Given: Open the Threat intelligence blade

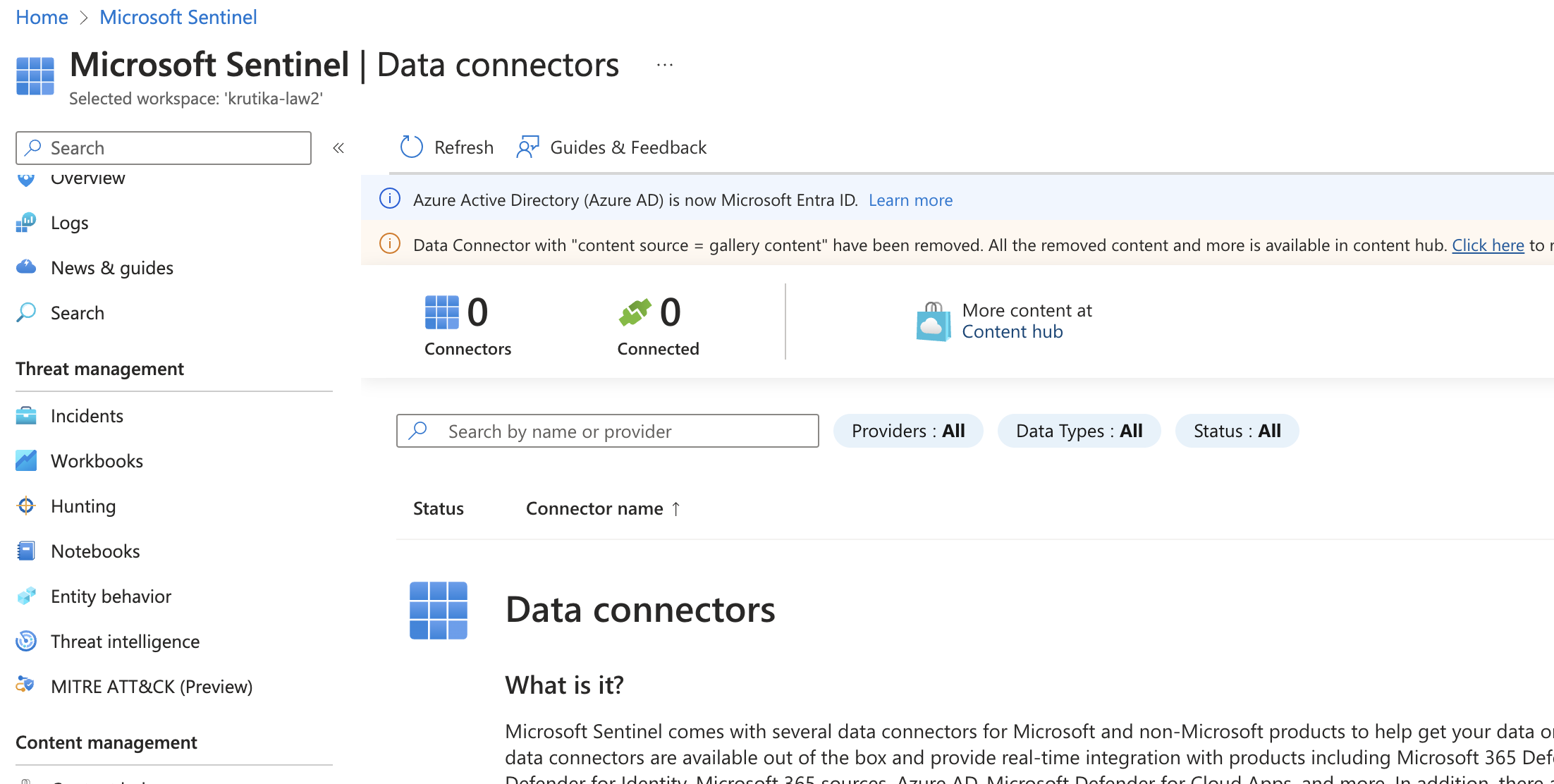Looking at the screenshot, I should click(x=124, y=641).
